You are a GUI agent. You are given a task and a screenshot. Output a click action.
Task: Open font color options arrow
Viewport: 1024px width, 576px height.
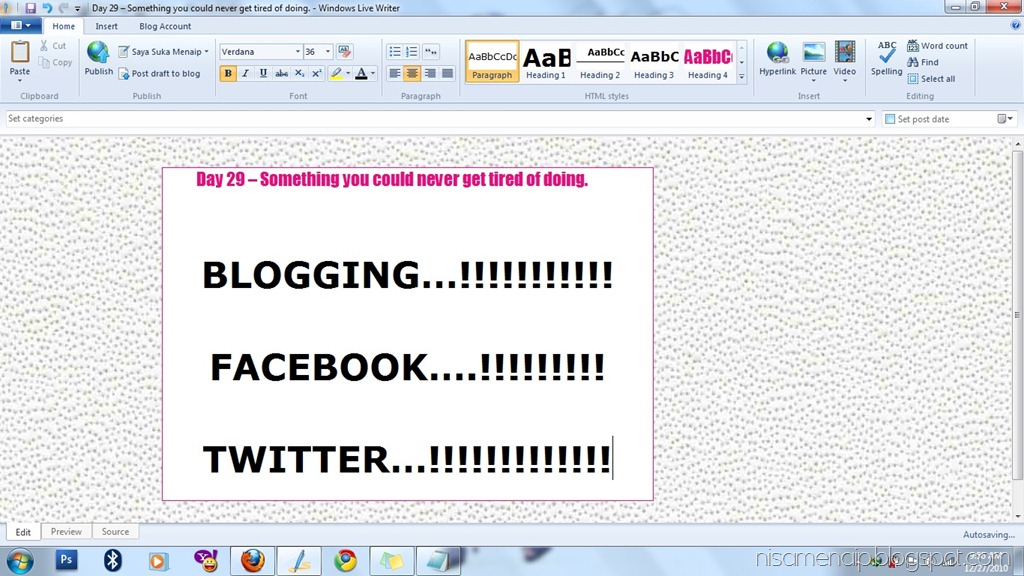click(x=373, y=74)
